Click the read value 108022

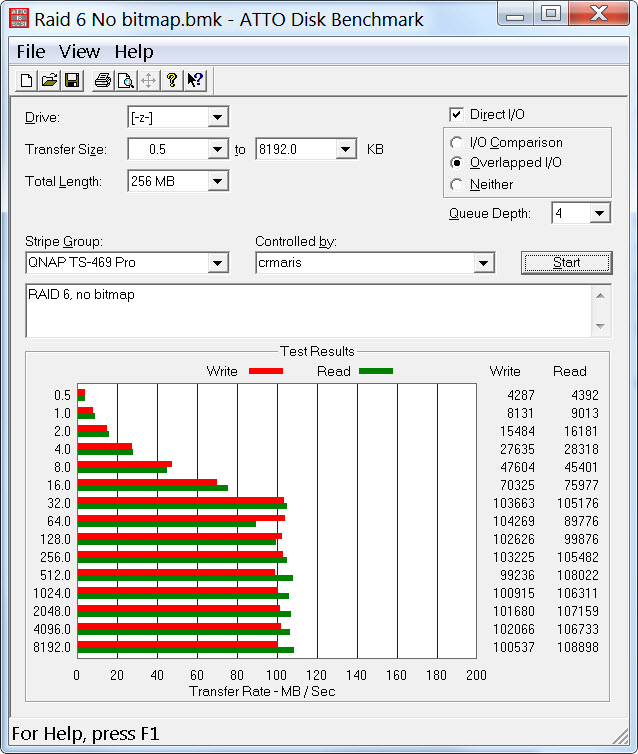point(577,575)
